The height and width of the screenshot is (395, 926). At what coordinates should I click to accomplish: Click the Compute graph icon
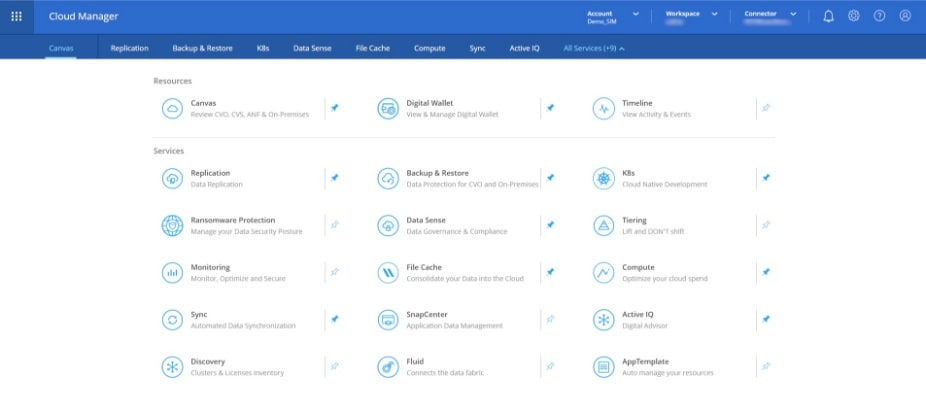[604, 273]
